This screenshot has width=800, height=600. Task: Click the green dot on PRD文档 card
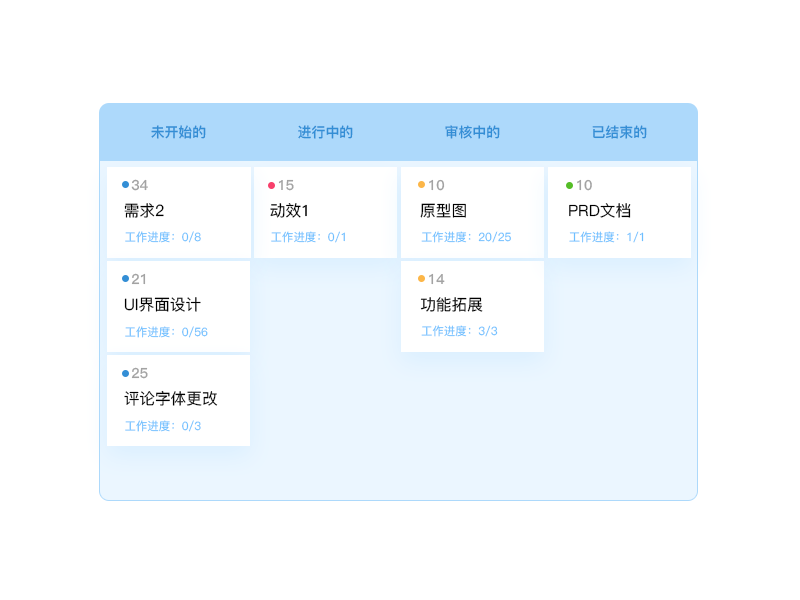click(569, 185)
